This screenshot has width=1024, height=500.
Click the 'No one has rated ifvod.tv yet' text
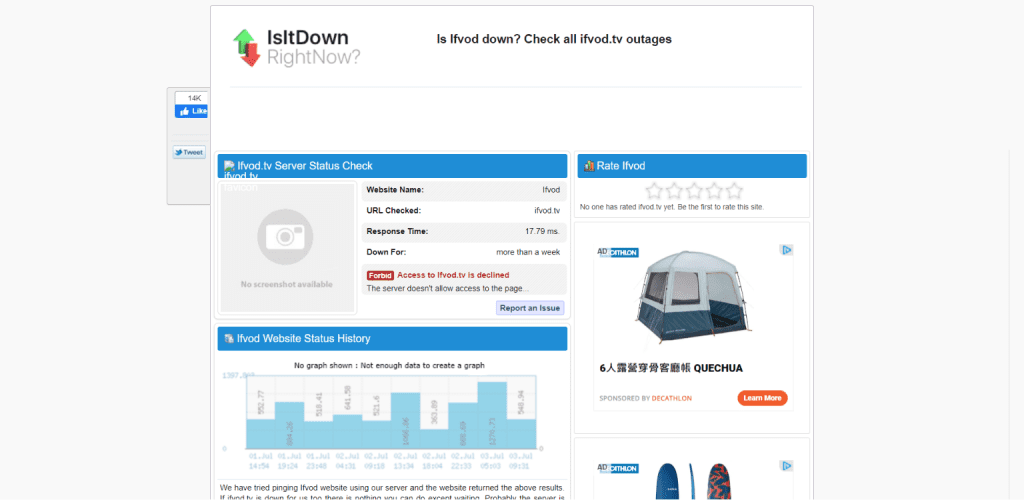coord(671,207)
